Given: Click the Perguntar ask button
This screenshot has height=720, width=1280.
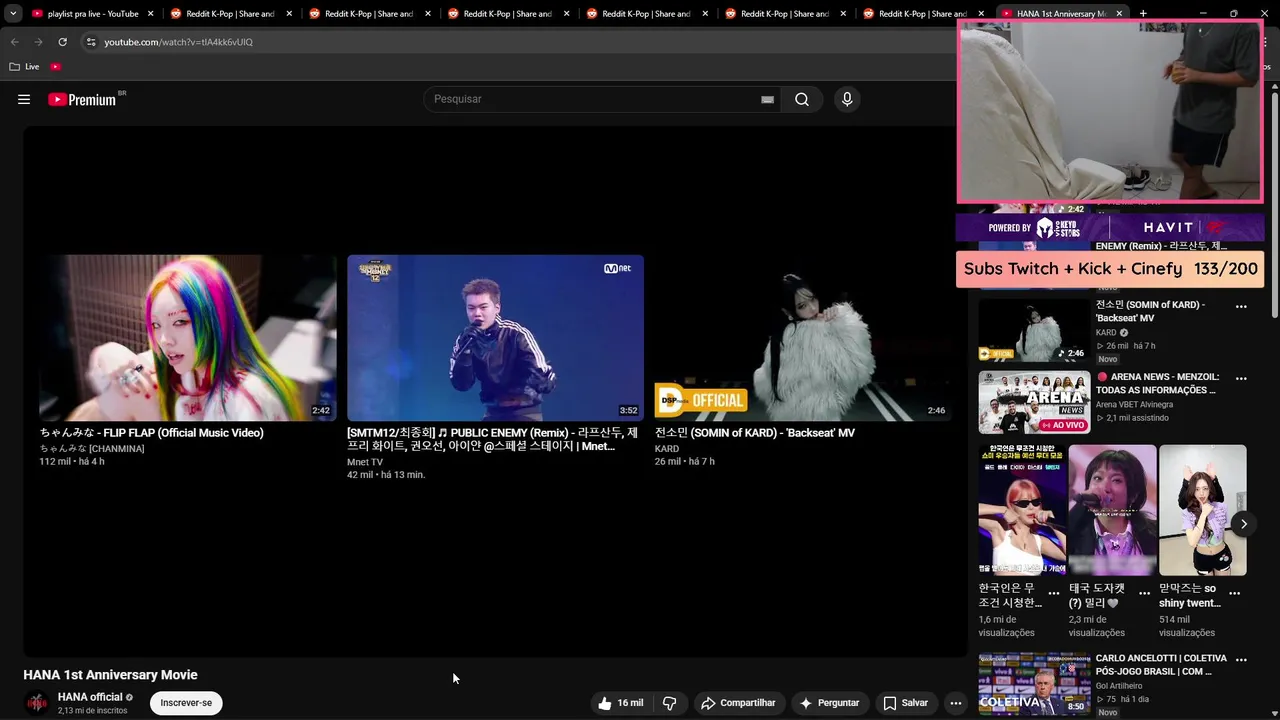Looking at the screenshot, I should click(x=829, y=703).
